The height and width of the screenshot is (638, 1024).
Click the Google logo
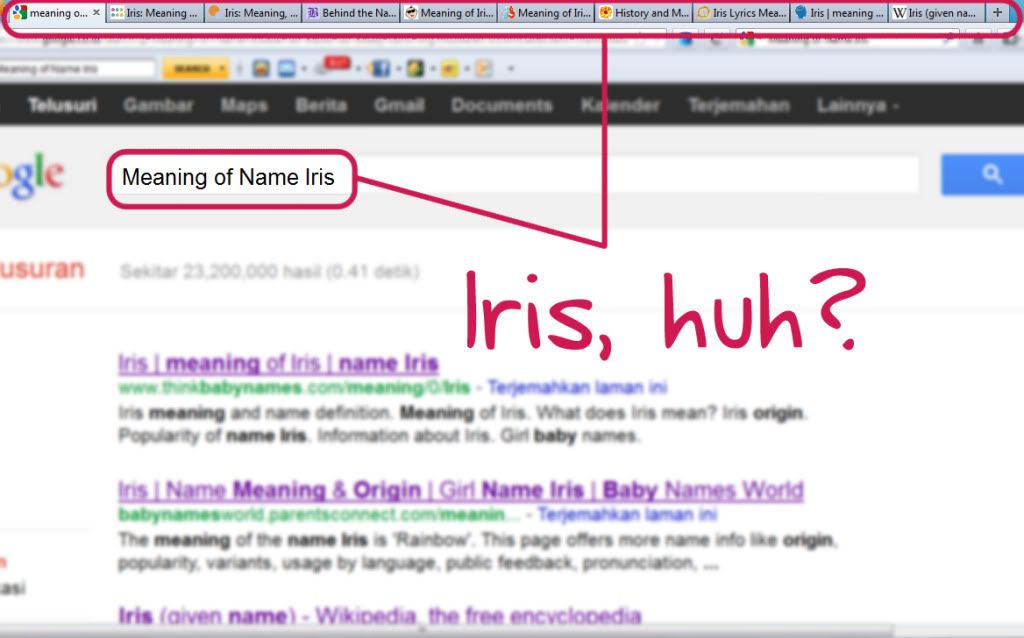[x=31, y=175]
